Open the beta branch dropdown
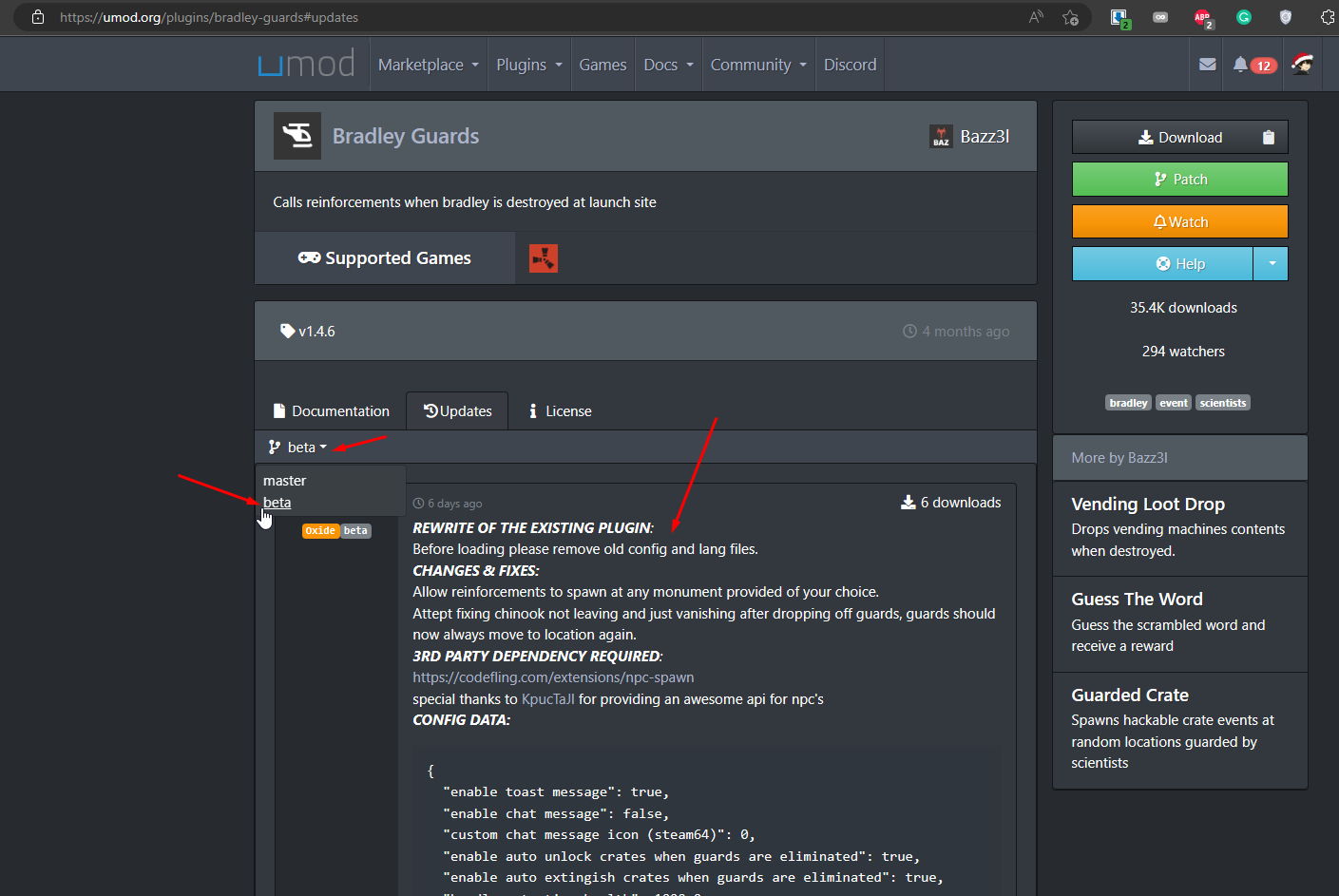This screenshot has height=896, width=1339. 297,448
